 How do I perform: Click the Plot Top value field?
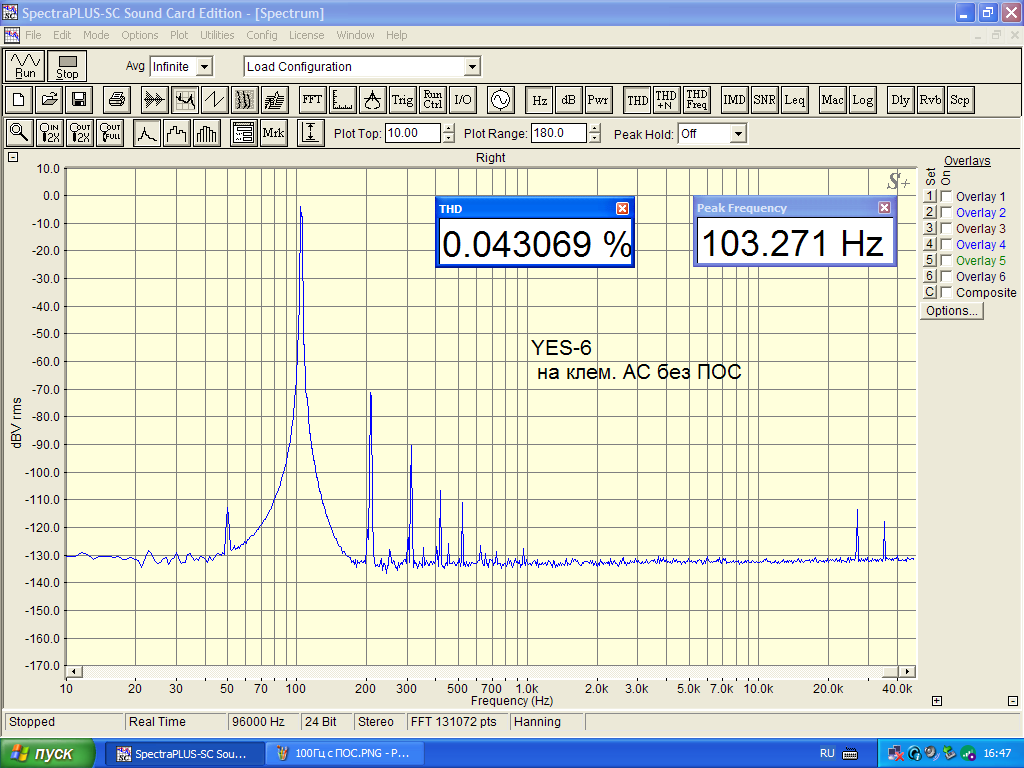pos(413,133)
